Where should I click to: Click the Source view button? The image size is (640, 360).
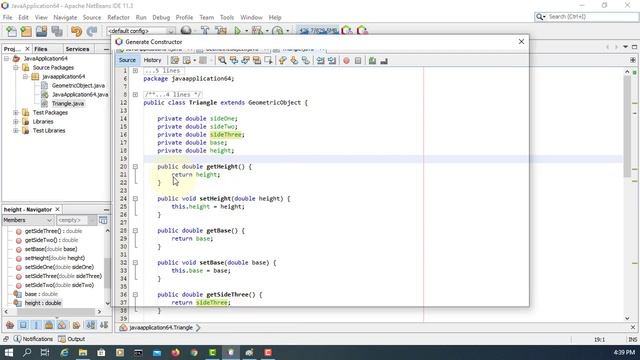tap(127, 60)
